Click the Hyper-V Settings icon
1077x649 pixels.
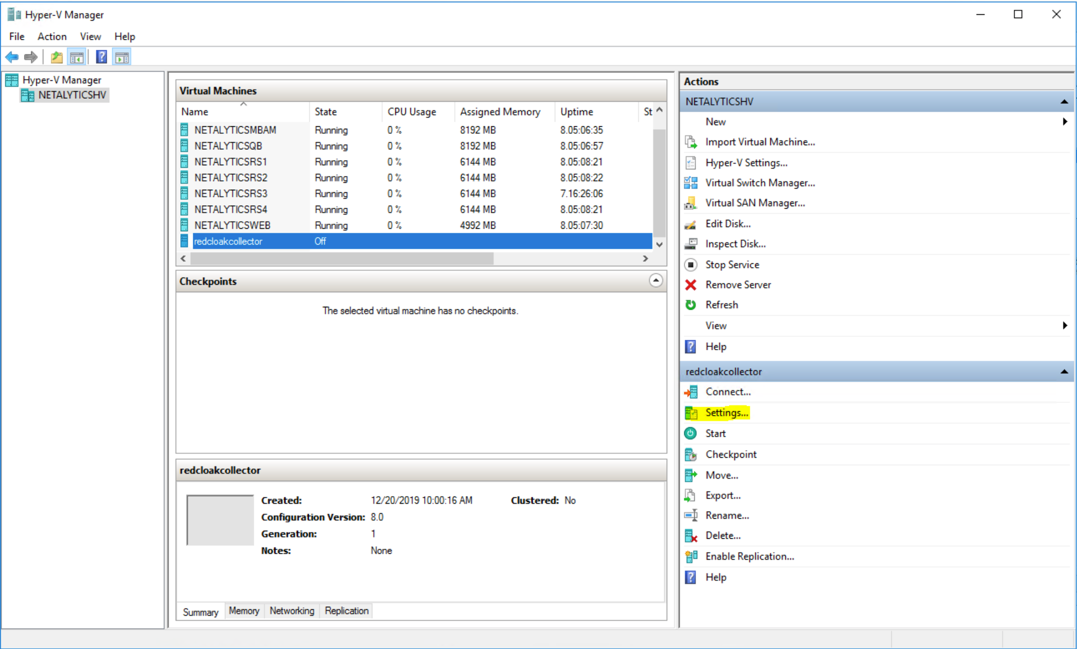click(691, 163)
